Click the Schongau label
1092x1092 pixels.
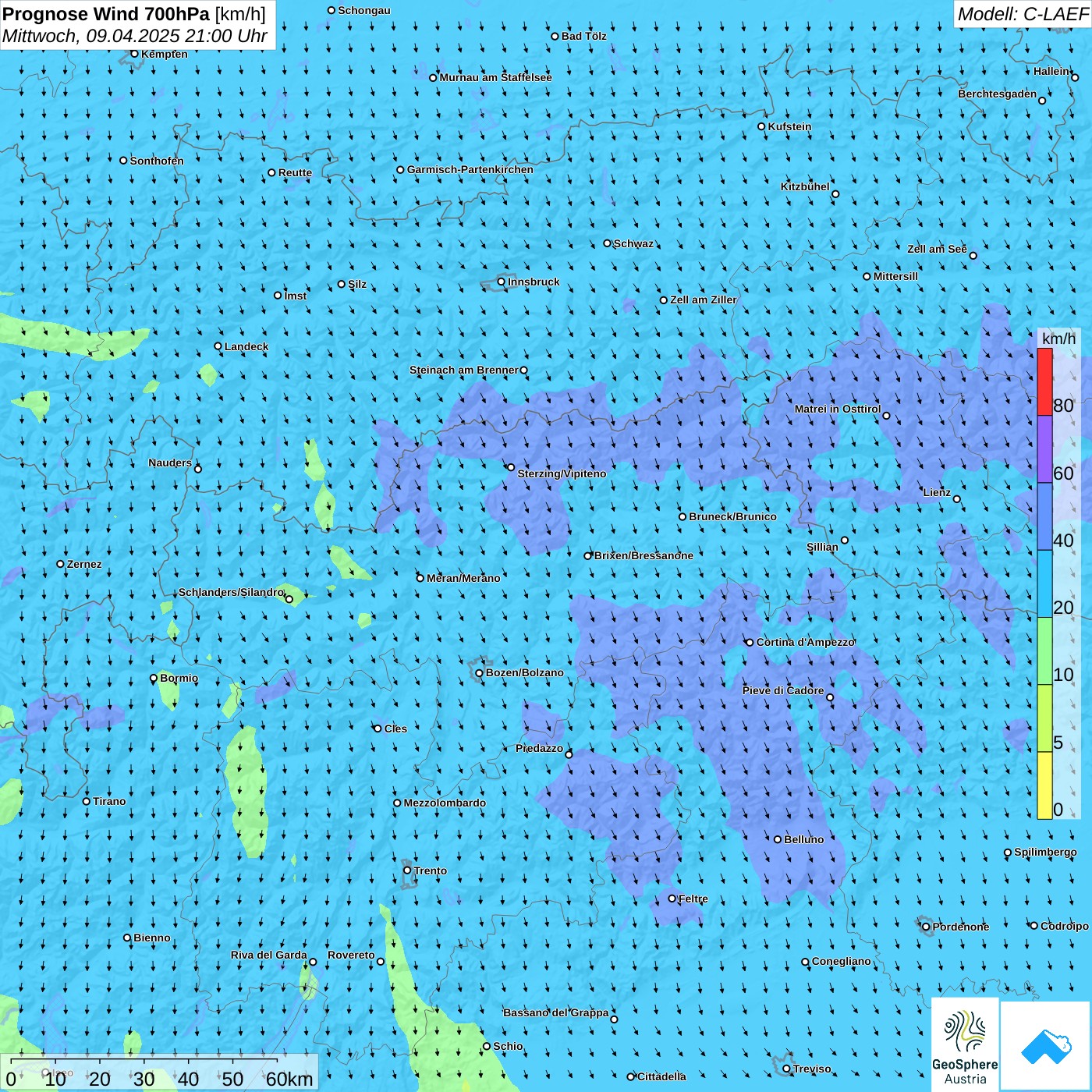click(364, 10)
